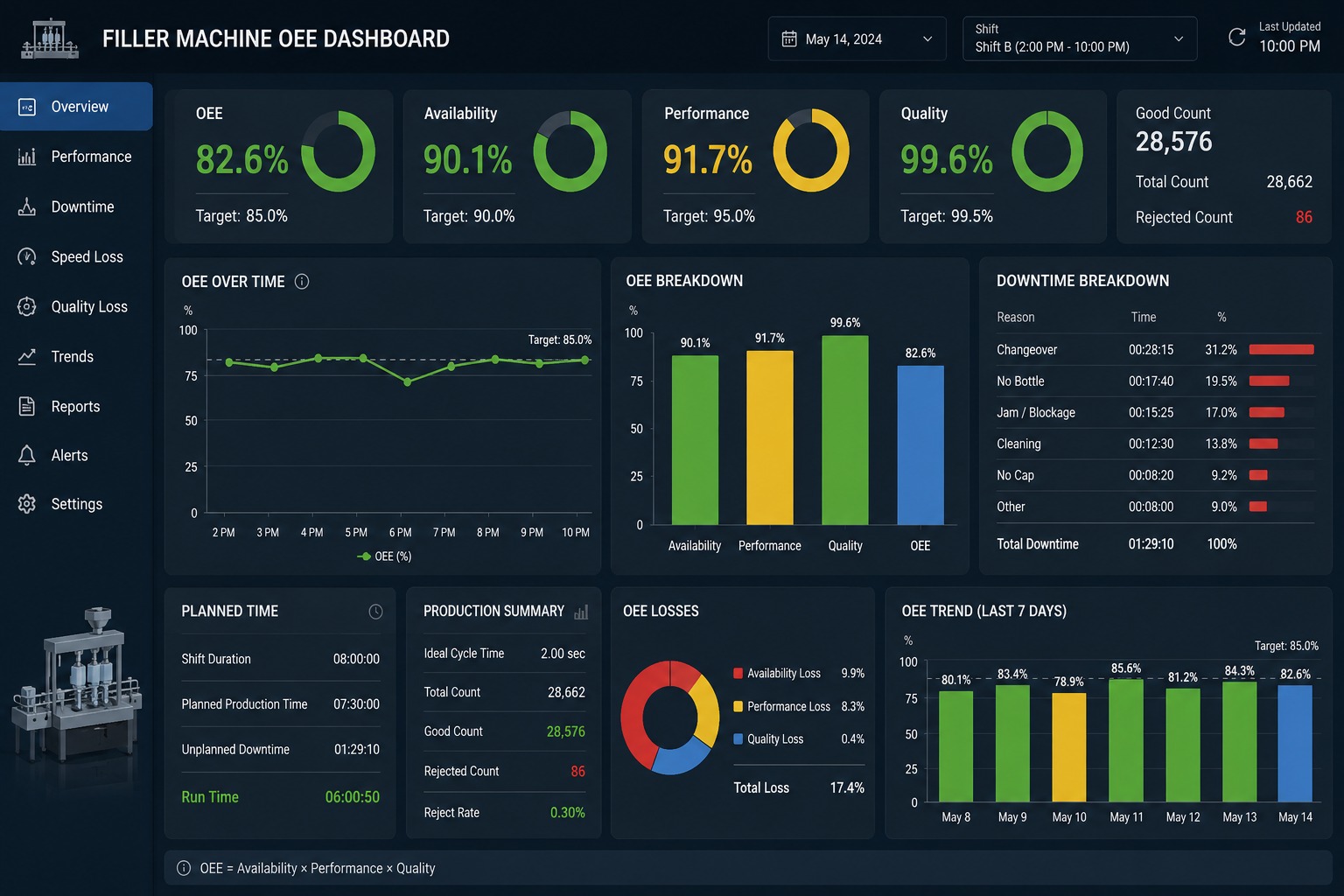Image resolution: width=1344 pixels, height=896 pixels.
Task: Click the red Rejected Count 86 in Good Count card
Action: (1304, 217)
